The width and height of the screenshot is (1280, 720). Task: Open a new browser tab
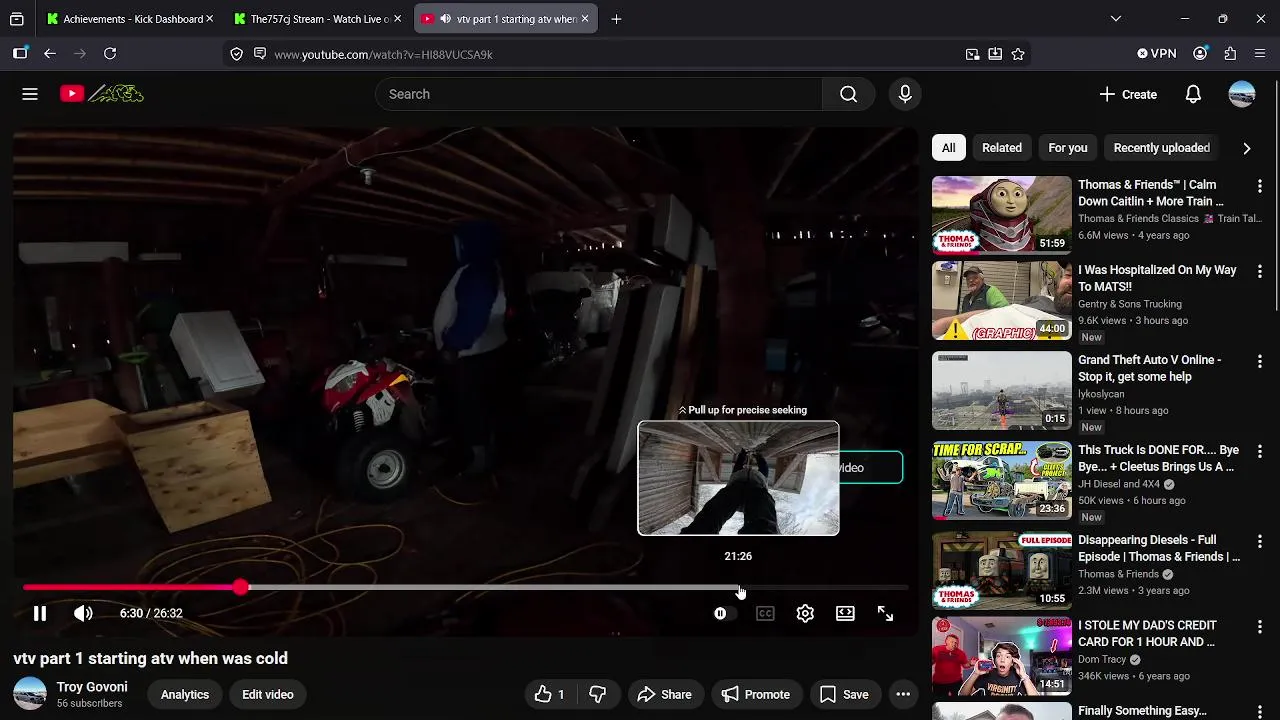[x=616, y=19]
